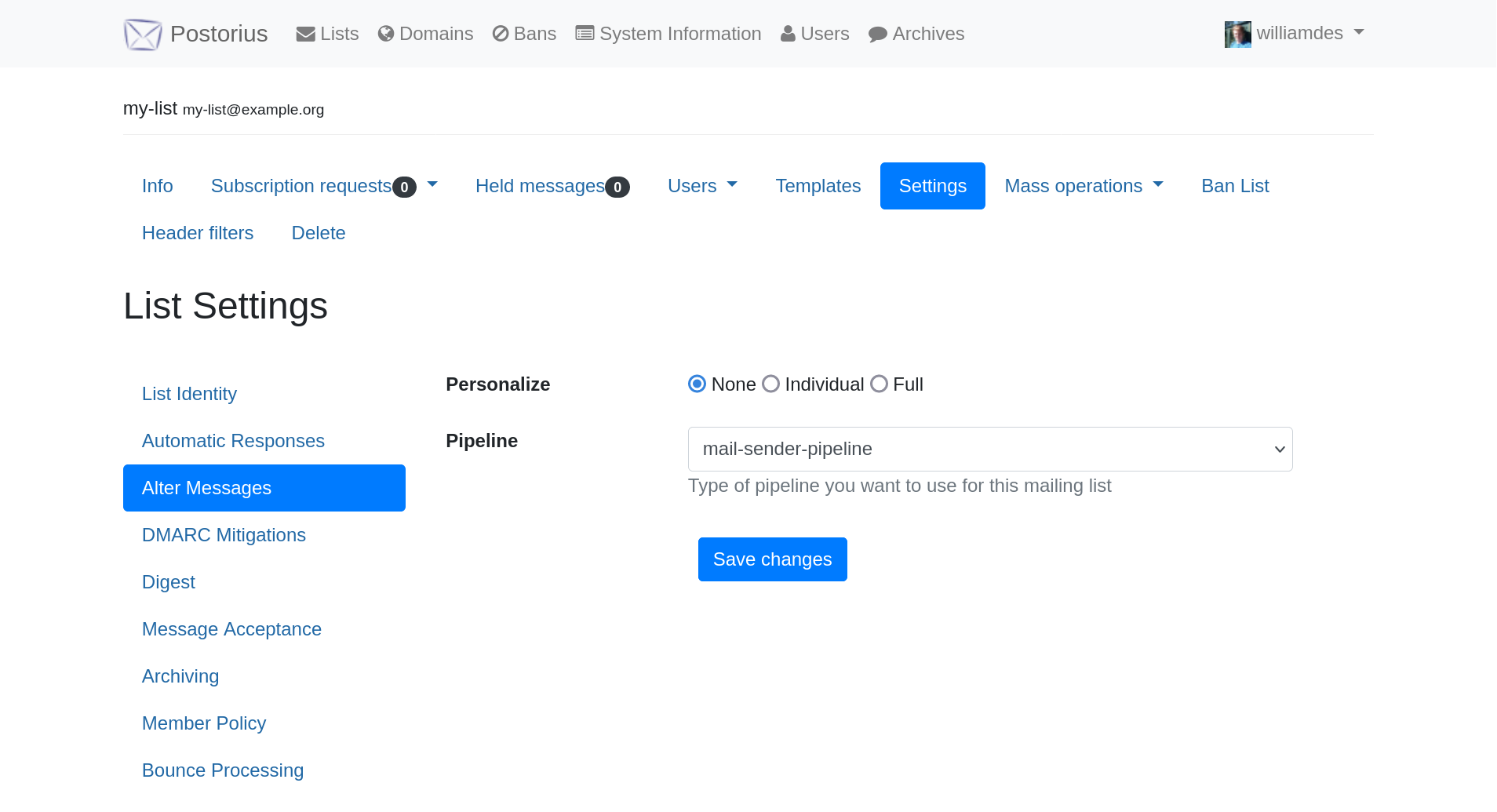Image resolution: width=1497 pixels, height=812 pixels.
Task: Switch to the Templates tab
Action: coord(818,186)
